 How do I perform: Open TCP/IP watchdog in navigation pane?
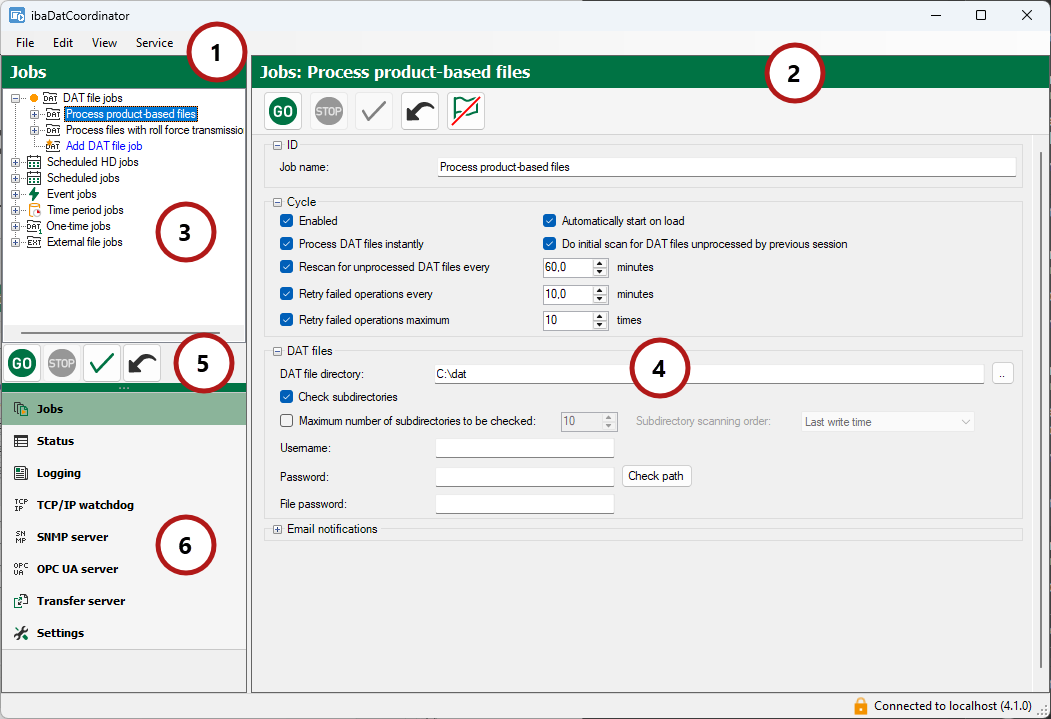tap(124, 505)
